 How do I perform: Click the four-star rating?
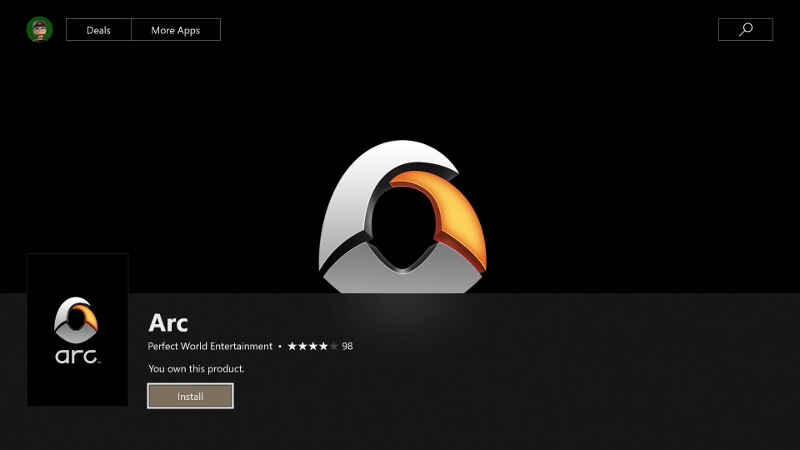tap(313, 346)
